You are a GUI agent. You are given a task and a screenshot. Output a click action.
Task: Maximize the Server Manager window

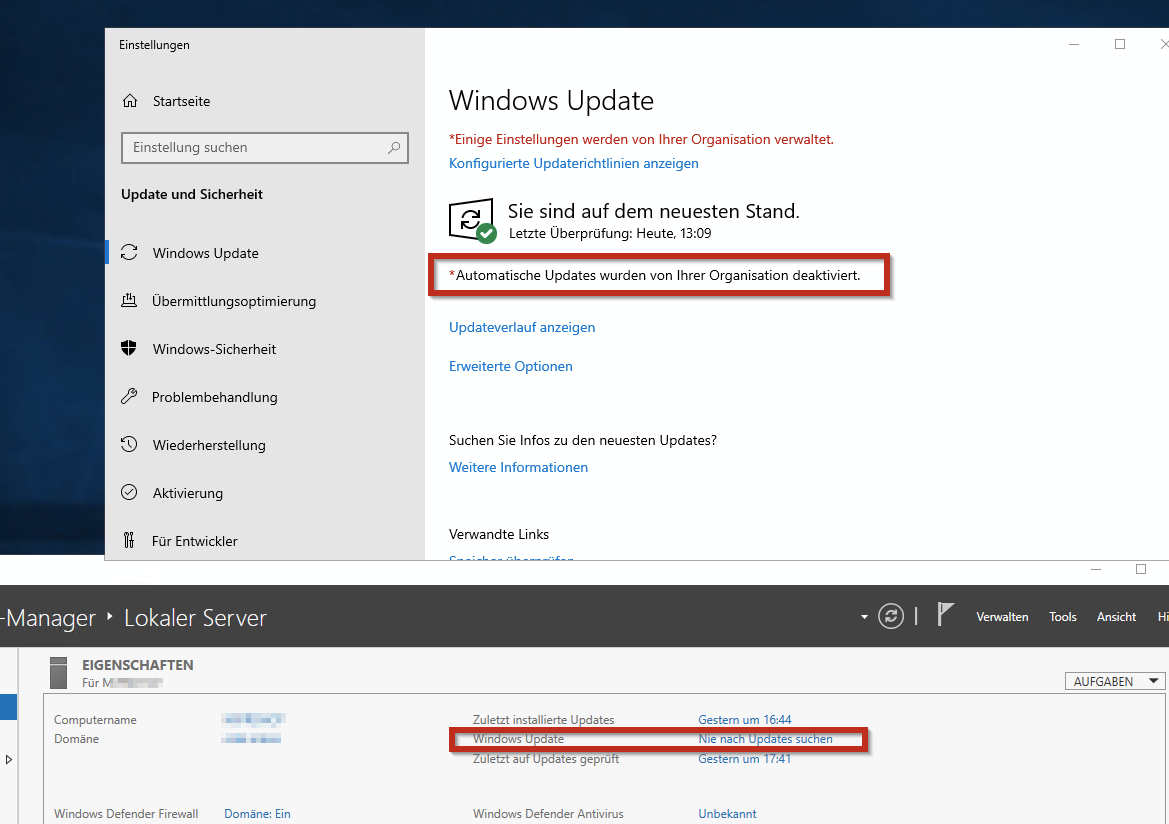[1141, 570]
